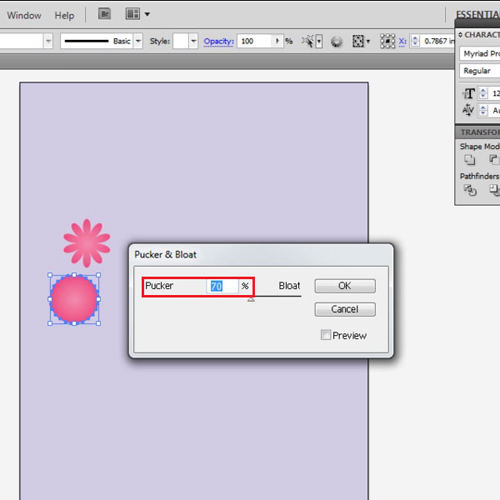Image resolution: width=500 pixels, height=500 pixels.
Task: Click the selected pink circle shape
Action: [74, 299]
